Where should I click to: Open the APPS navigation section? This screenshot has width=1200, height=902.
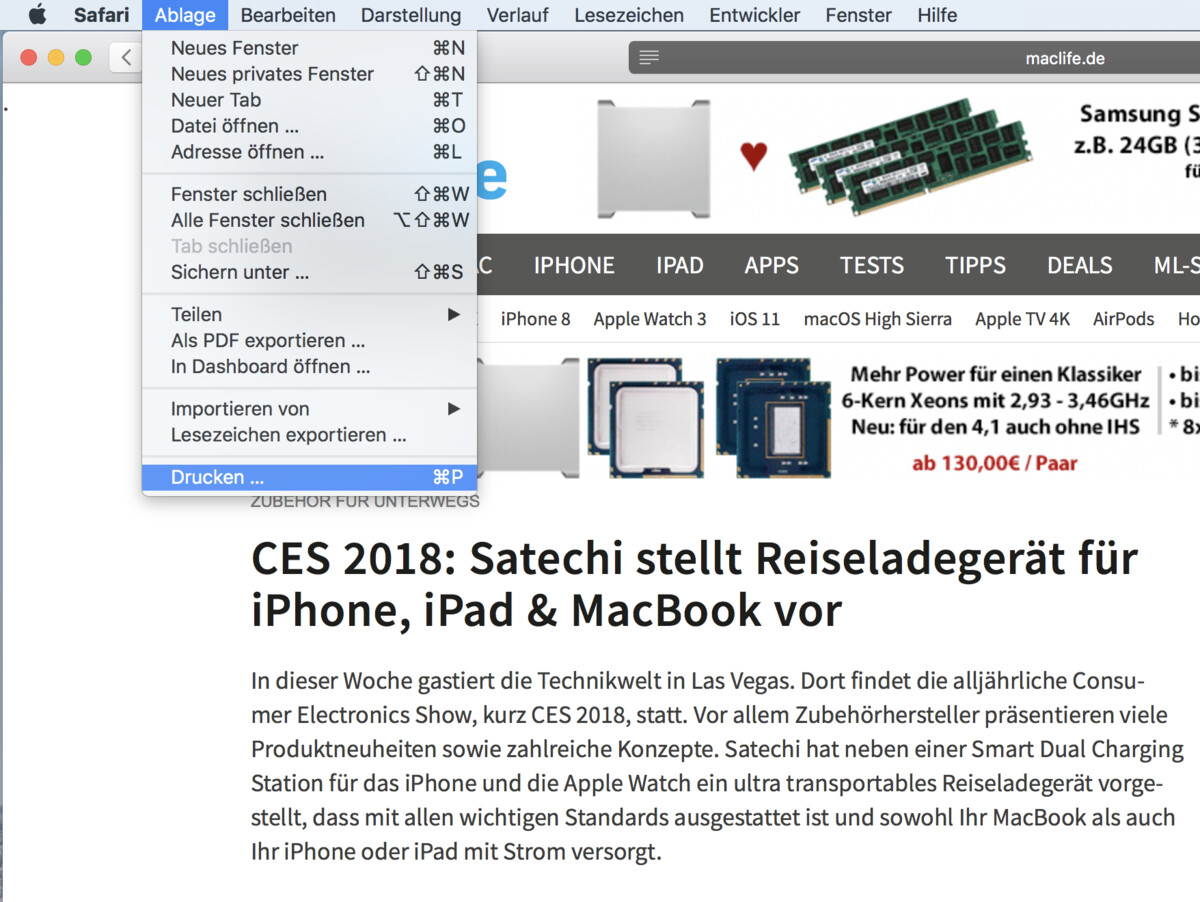pyautogui.click(x=772, y=265)
